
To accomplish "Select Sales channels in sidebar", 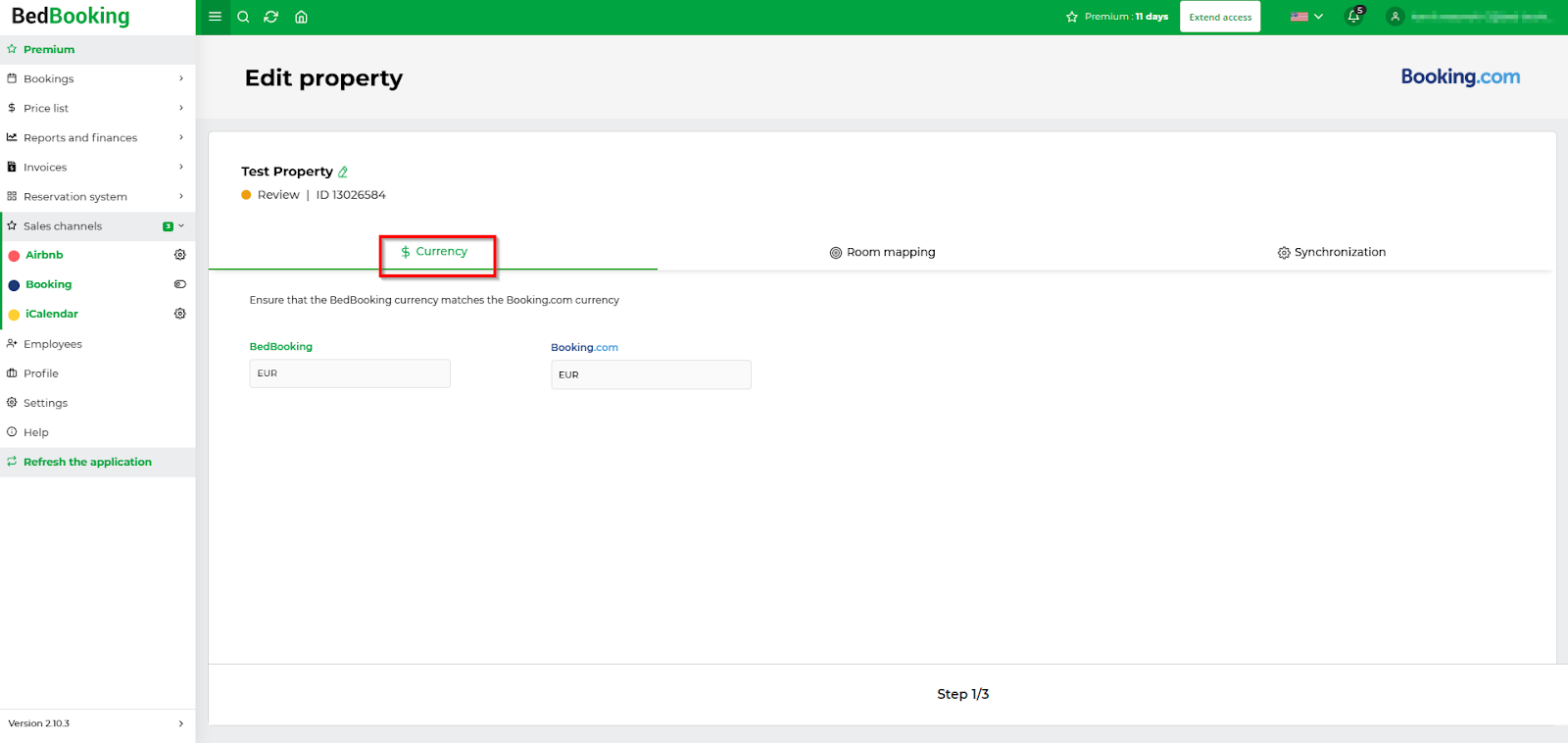I will point(98,225).
